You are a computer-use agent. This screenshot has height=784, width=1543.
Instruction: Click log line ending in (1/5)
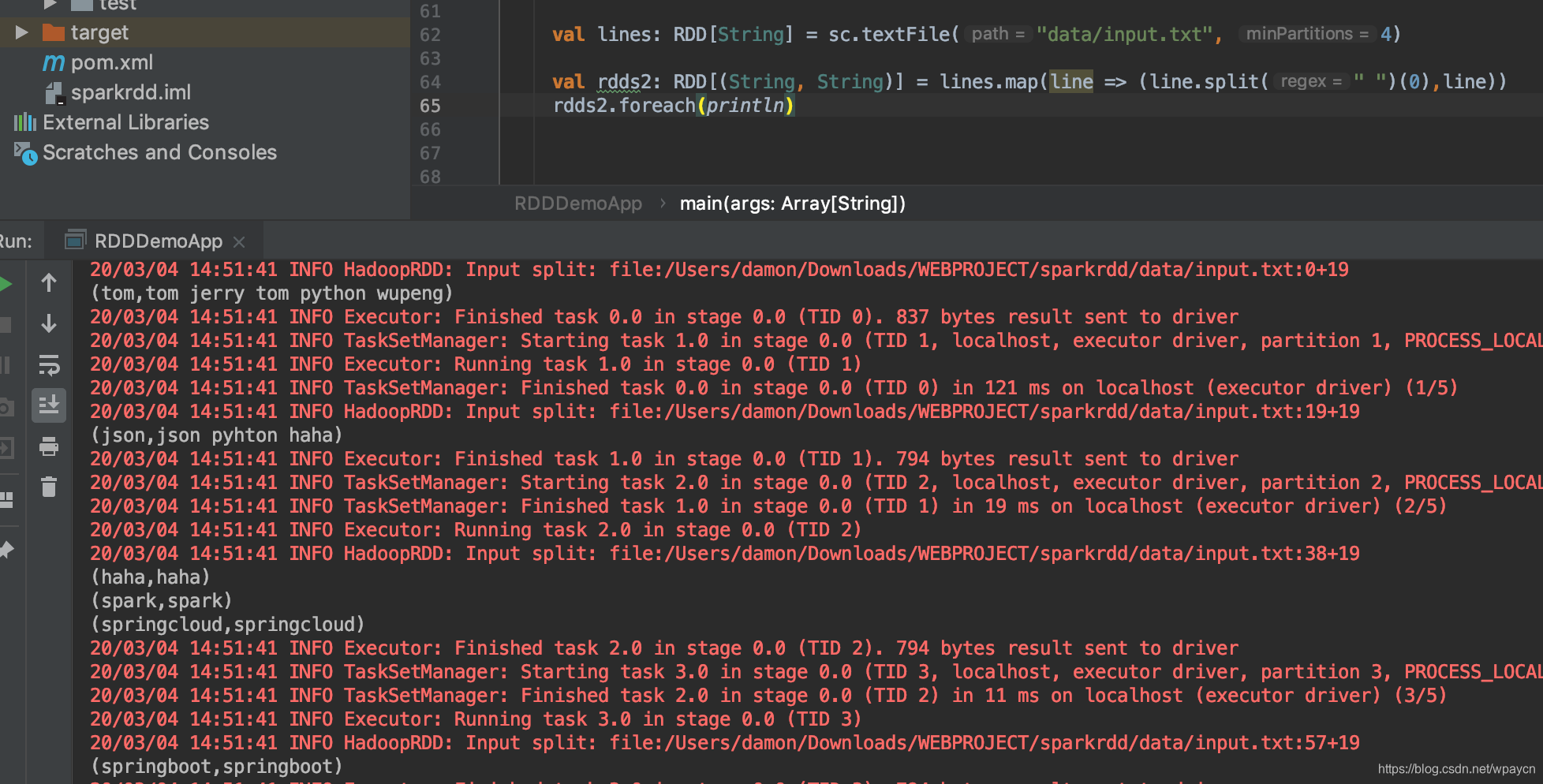pyautogui.click(x=774, y=388)
